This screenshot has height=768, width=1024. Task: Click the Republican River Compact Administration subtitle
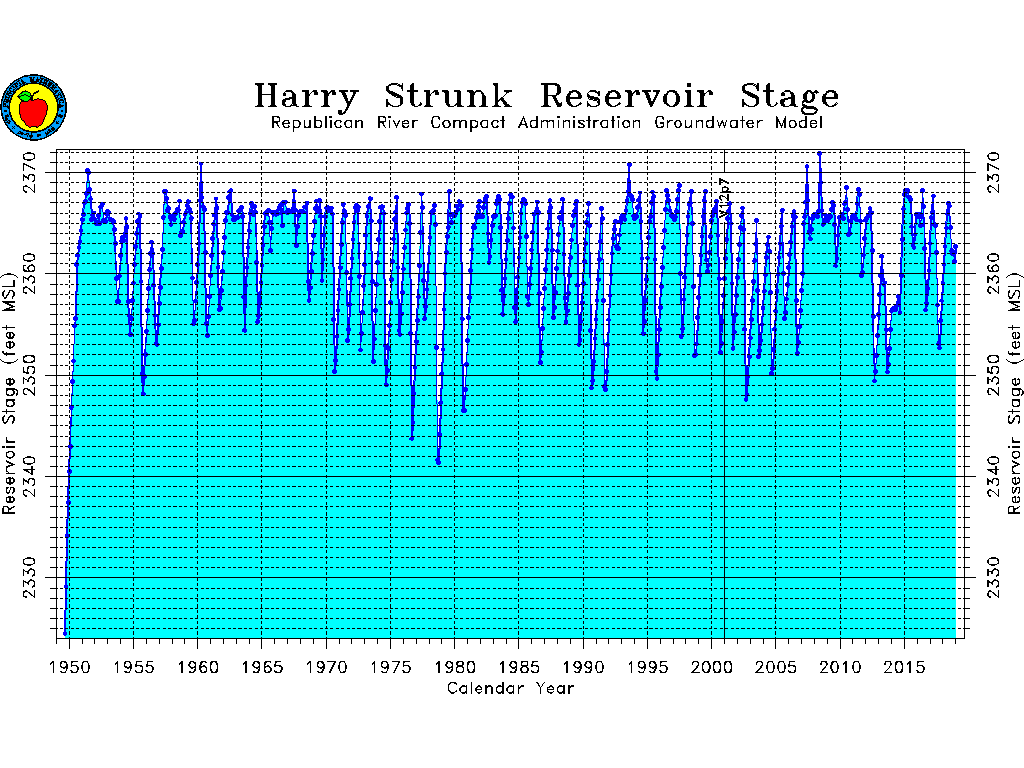(x=546, y=123)
